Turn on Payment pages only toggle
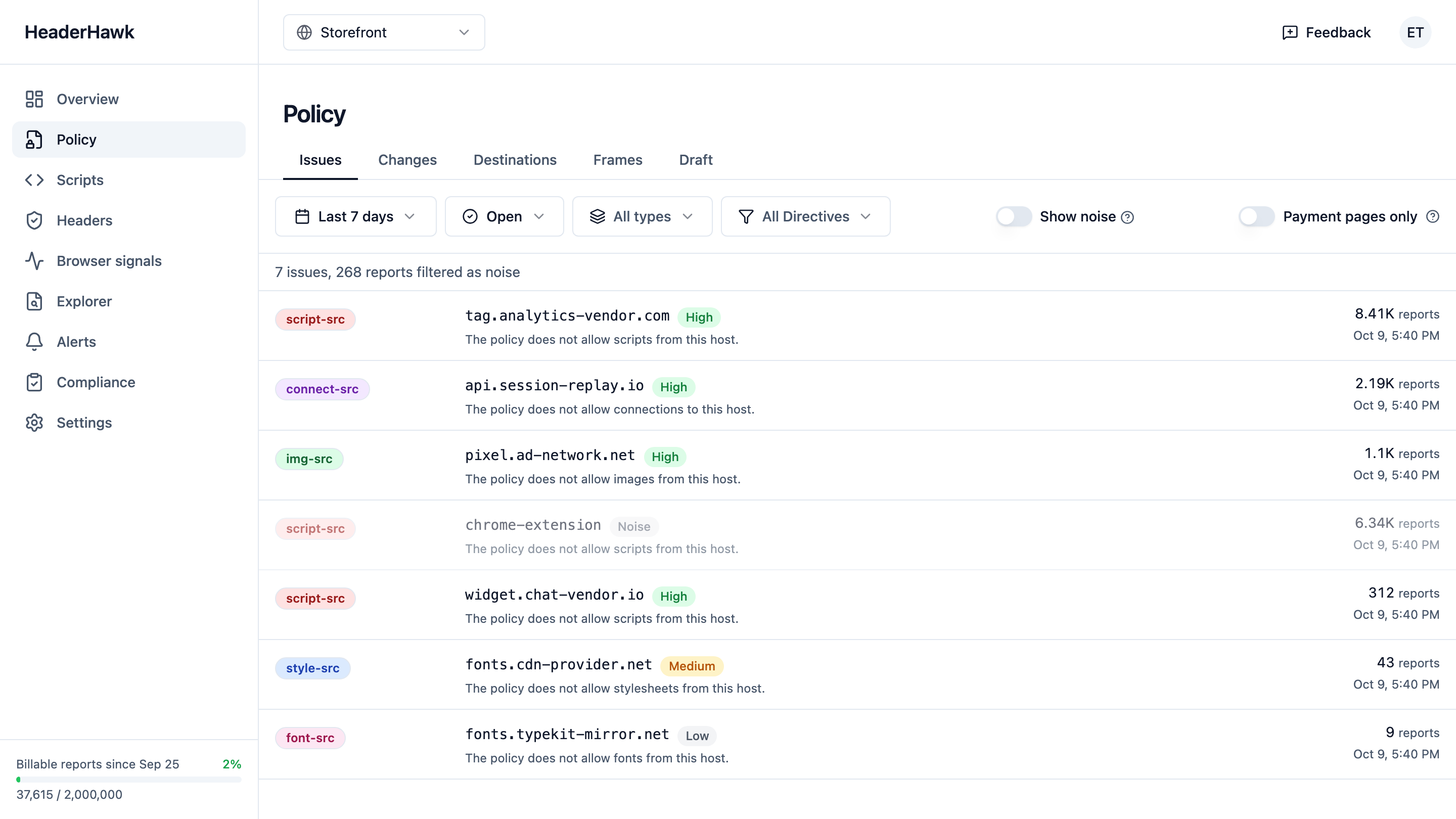This screenshot has width=1456, height=819. 1256,216
